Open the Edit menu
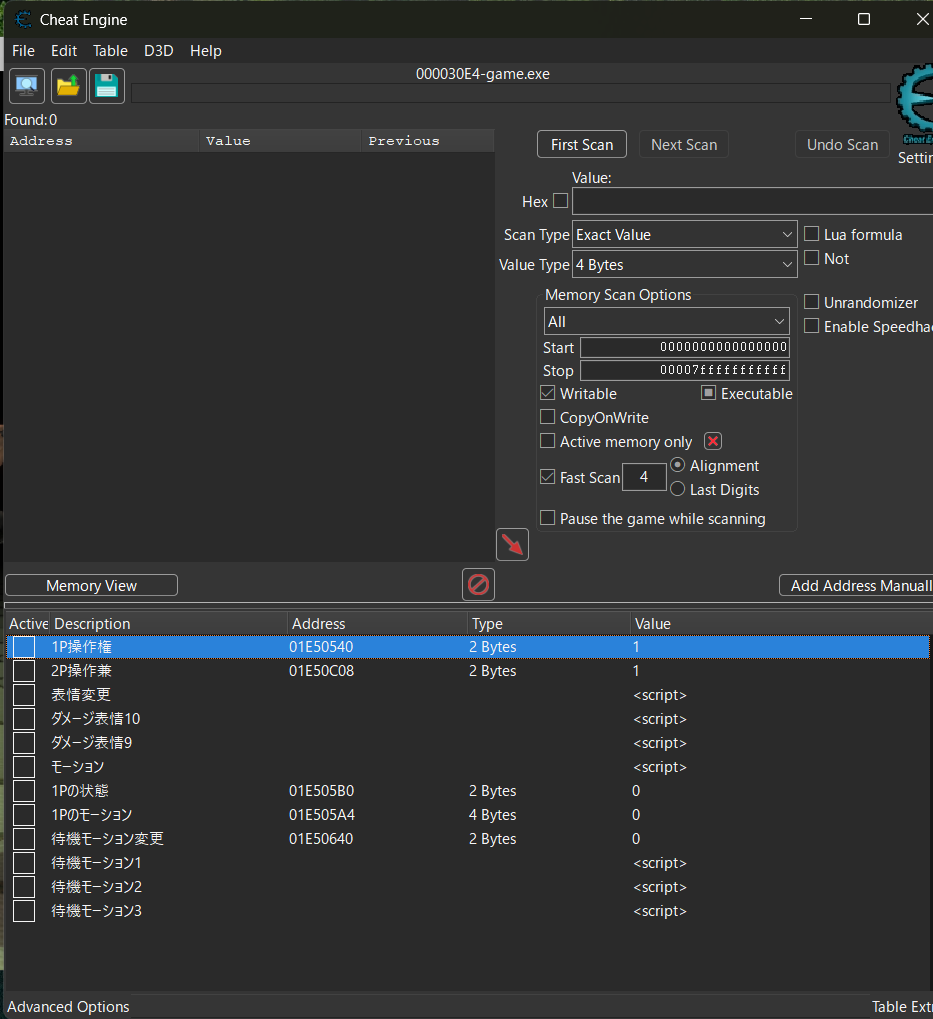Screen dimensions: 933x1019 tap(64, 51)
